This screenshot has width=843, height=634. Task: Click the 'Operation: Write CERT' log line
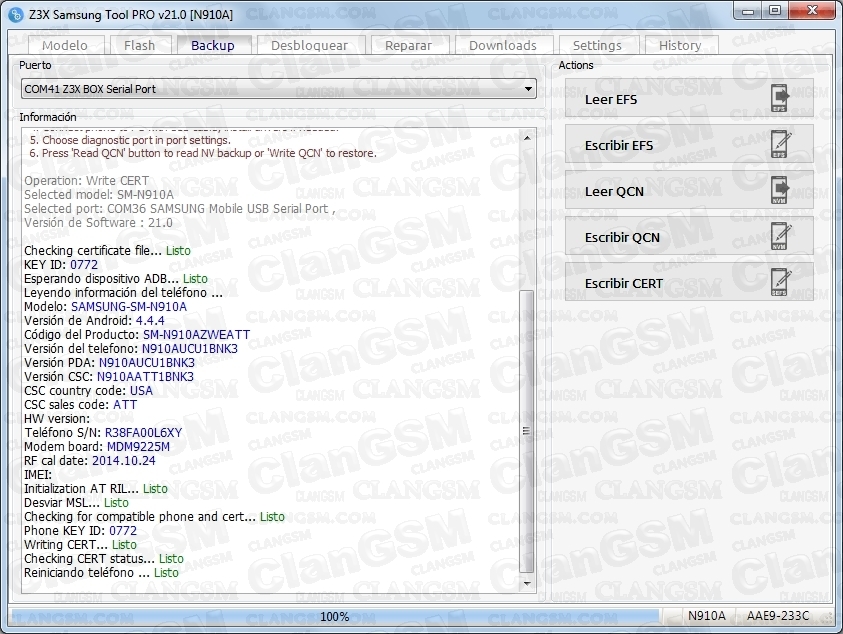click(x=87, y=181)
